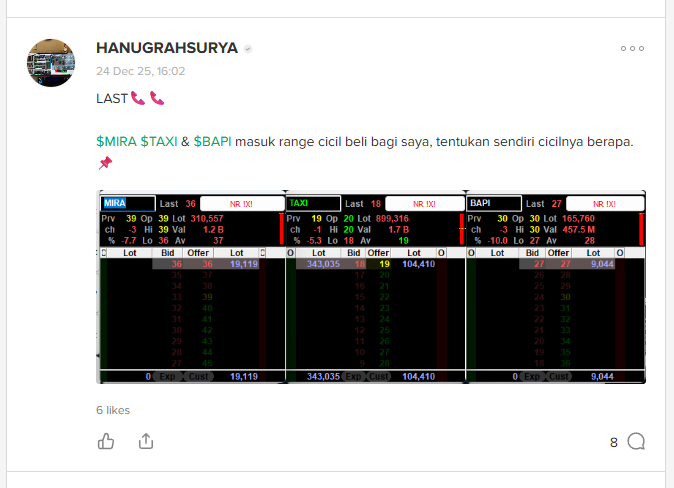Open HANUGRAHSURYA's profile avatar
This screenshot has width=674, height=488.
[51, 63]
